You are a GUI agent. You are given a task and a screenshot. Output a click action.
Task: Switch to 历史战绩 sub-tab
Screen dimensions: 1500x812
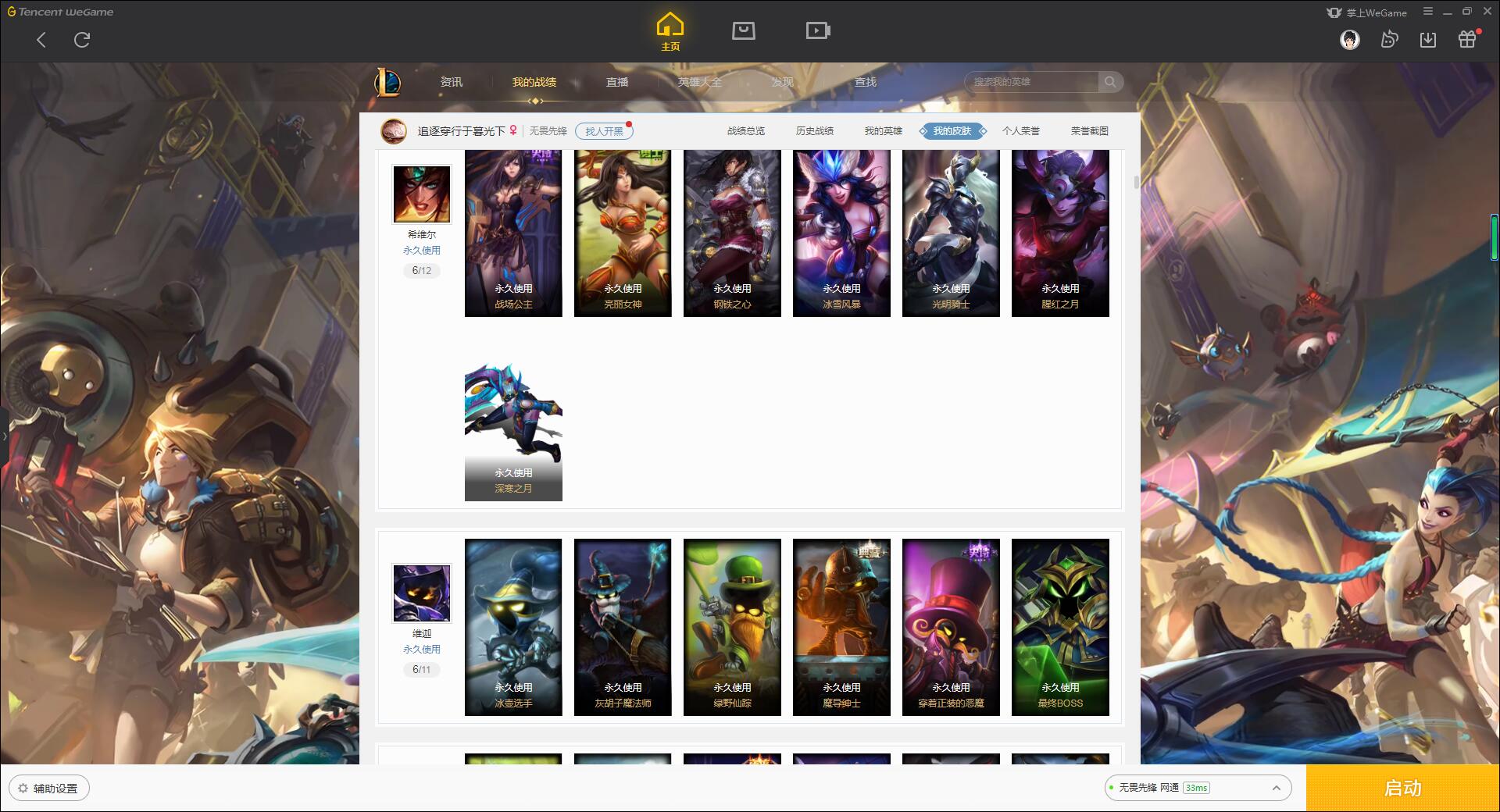(815, 131)
